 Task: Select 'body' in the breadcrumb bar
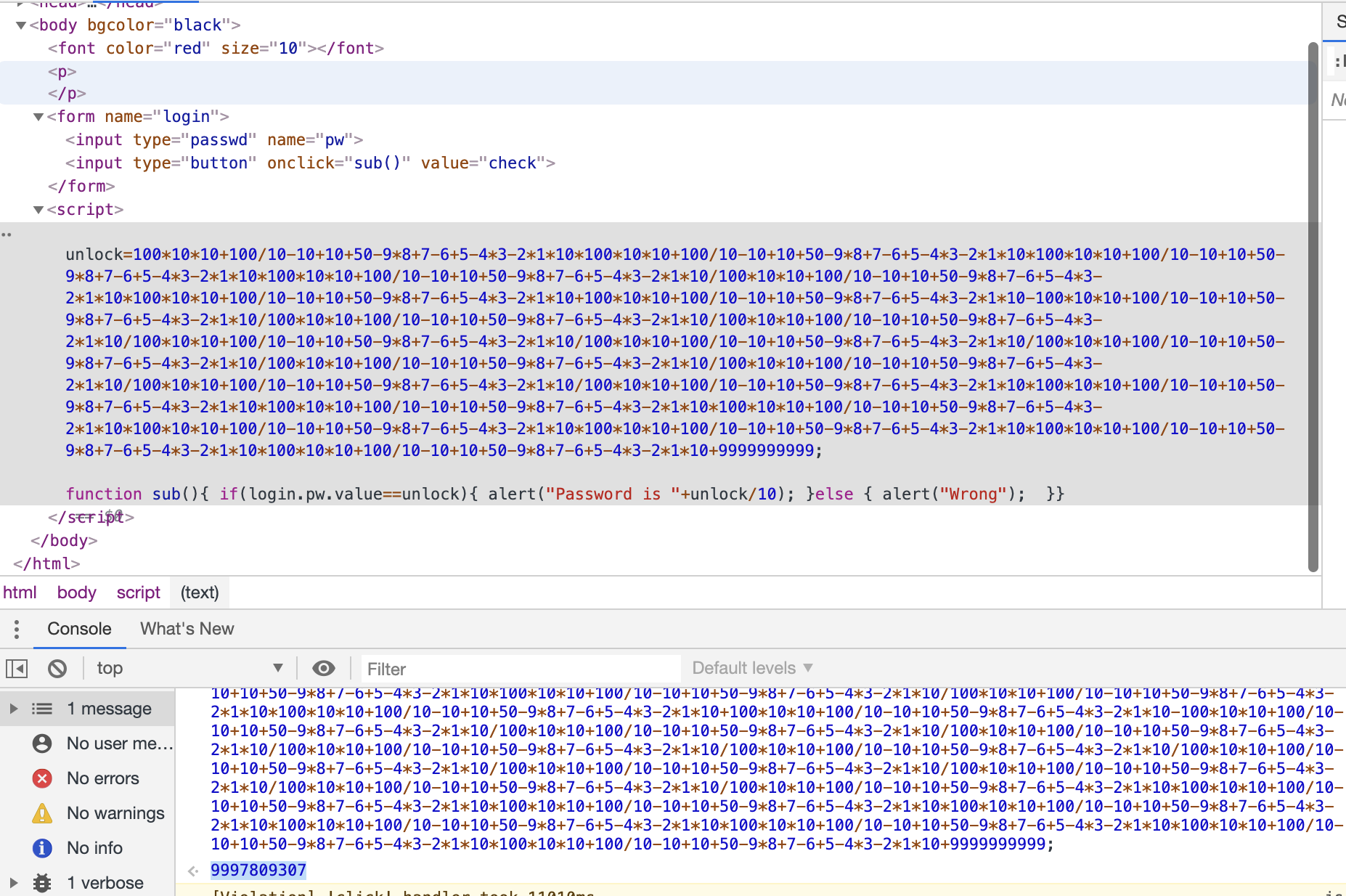click(x=76, y=592)
